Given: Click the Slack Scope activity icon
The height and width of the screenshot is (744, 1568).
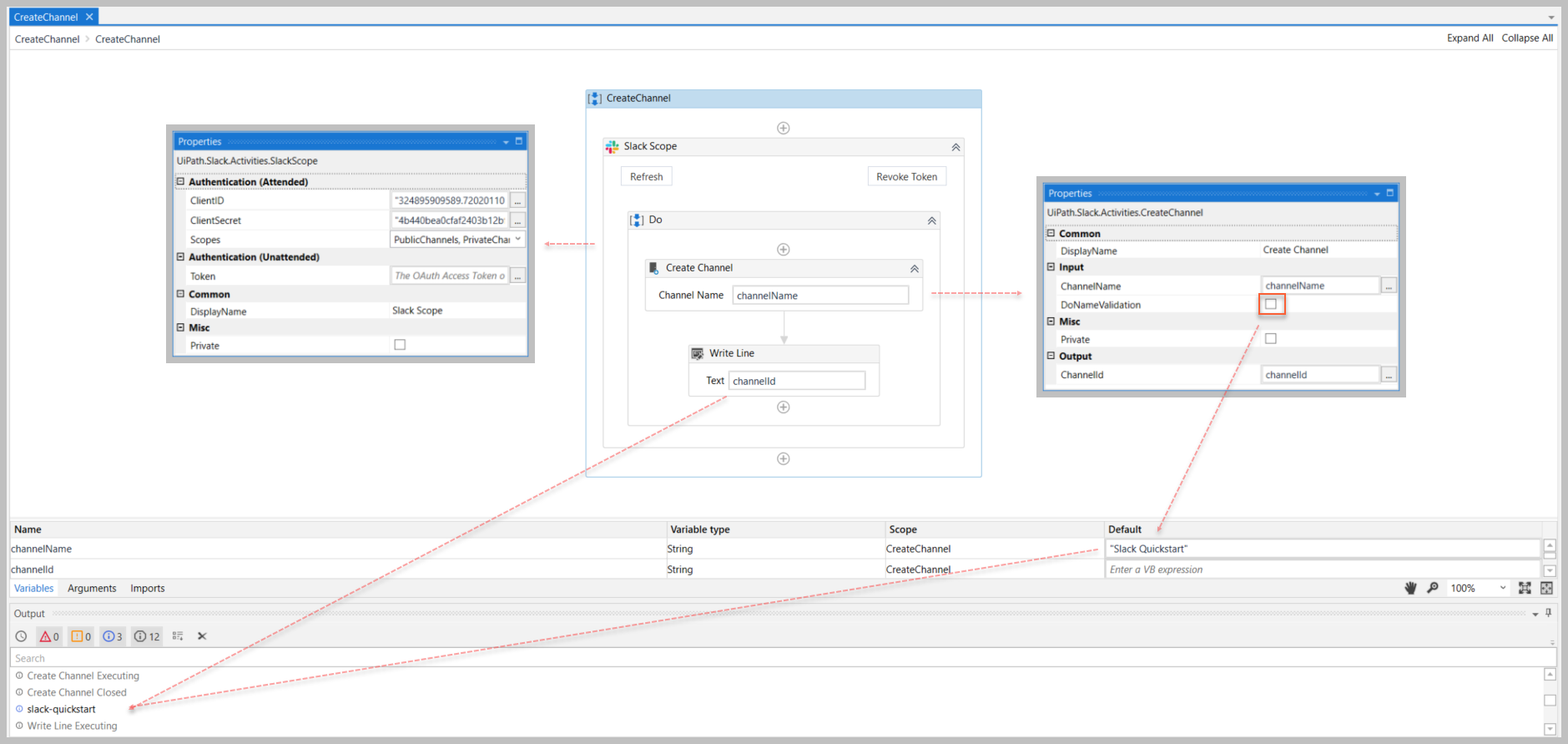Looking at the screenshot, I should pyautogui.click(x=613, y=146).
